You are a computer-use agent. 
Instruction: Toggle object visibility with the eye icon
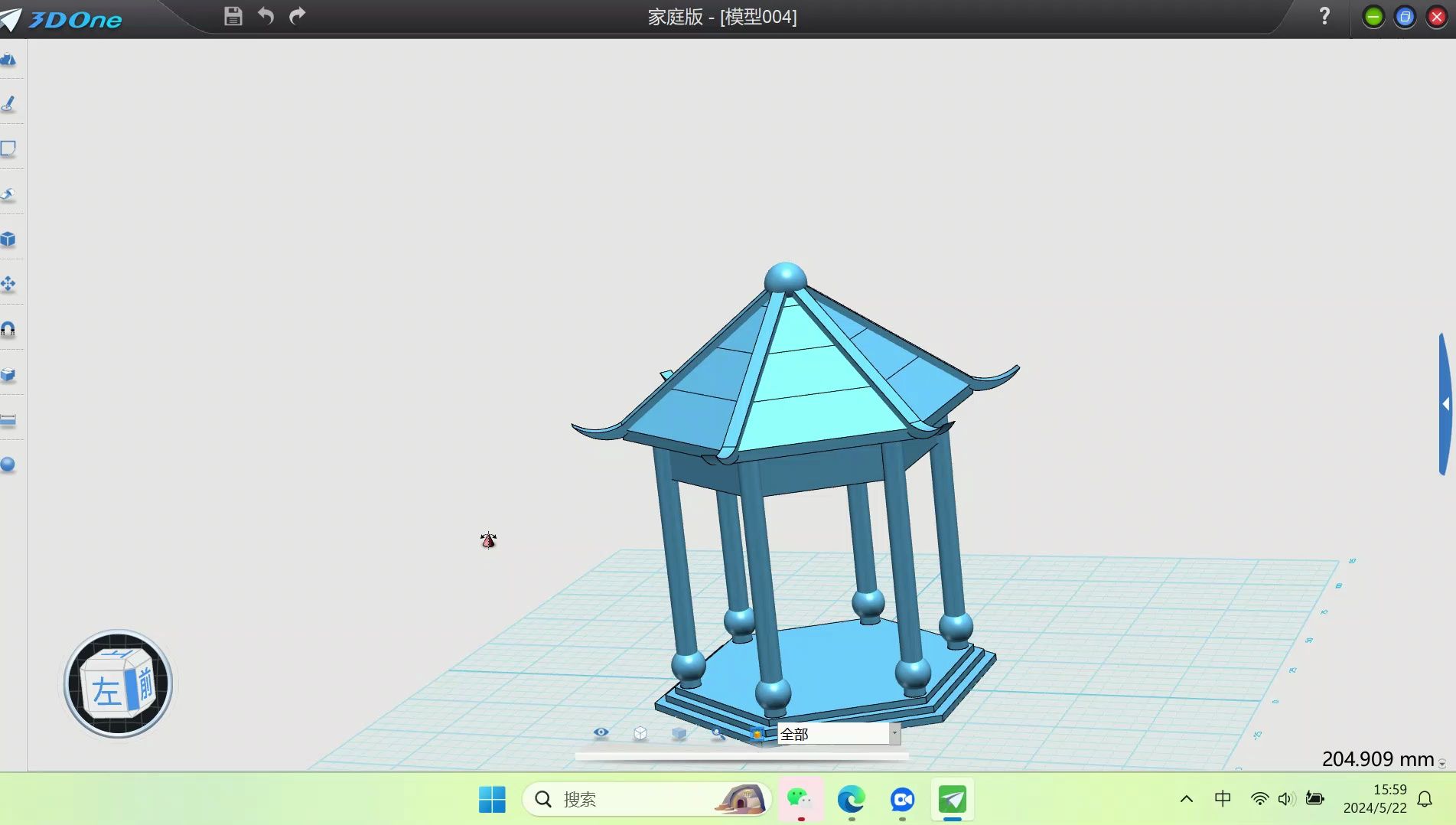click(601, 733)
